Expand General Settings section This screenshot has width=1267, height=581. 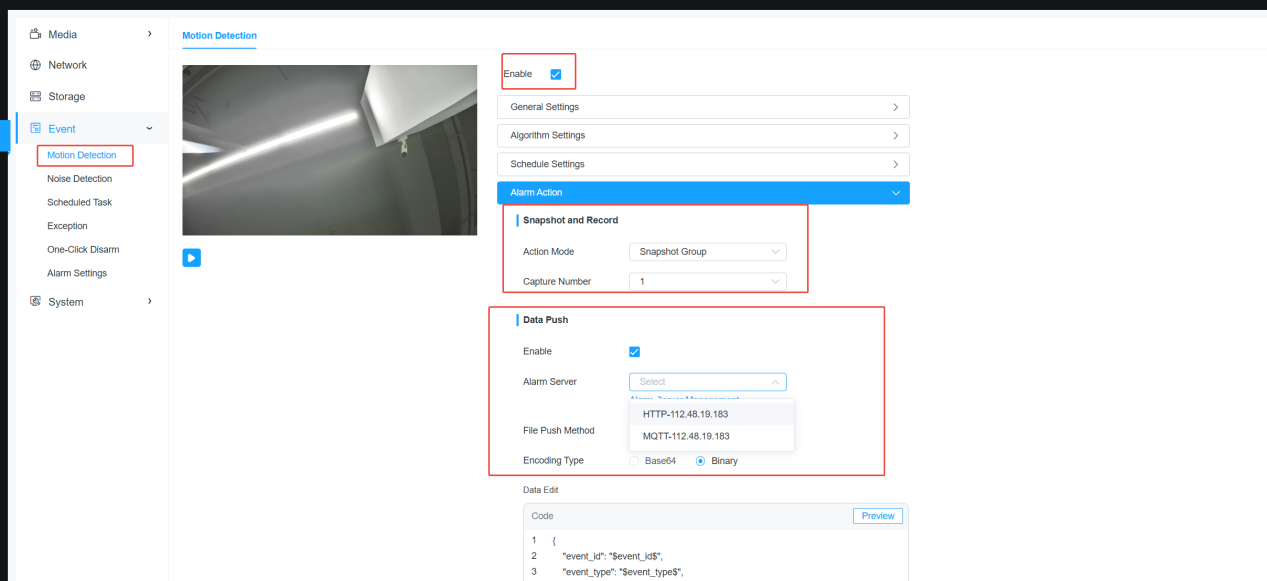(703, 107)
